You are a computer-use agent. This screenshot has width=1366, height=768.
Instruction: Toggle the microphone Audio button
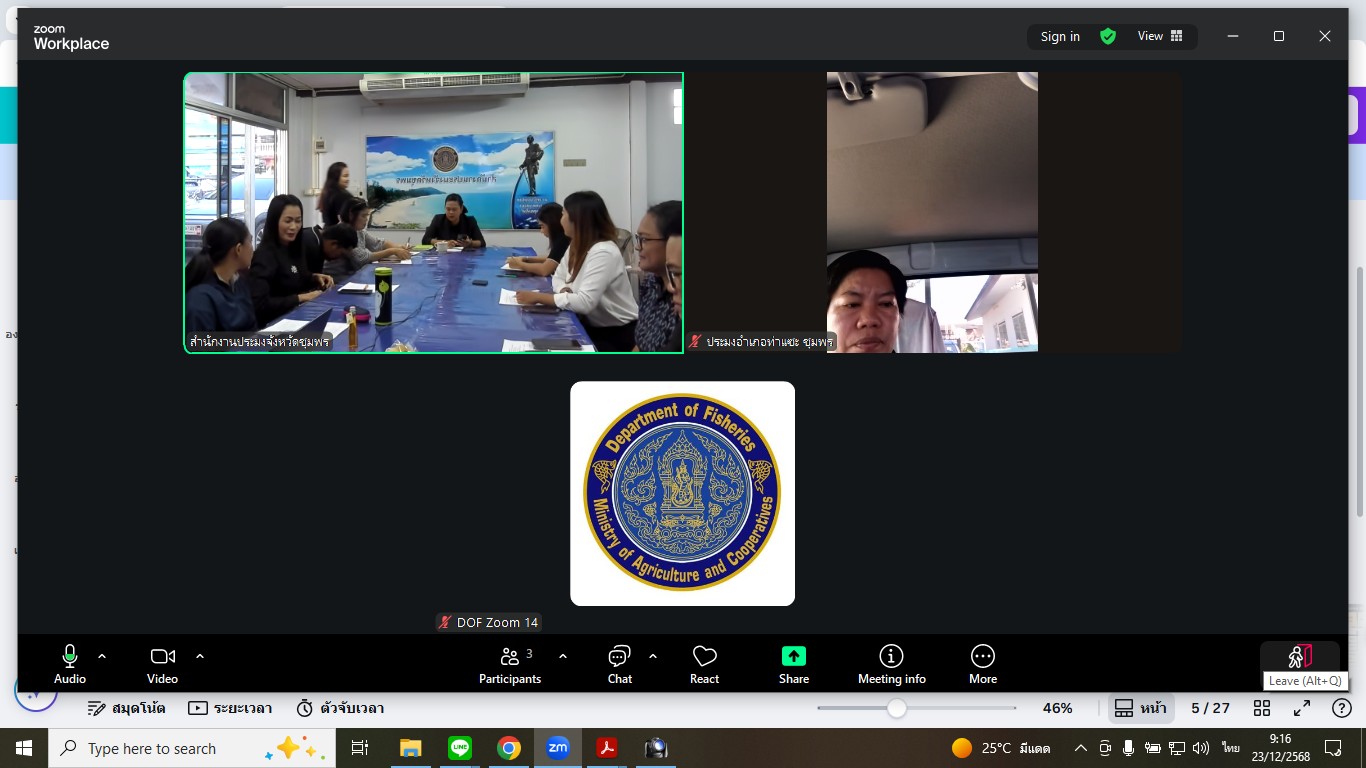[70, 664]
